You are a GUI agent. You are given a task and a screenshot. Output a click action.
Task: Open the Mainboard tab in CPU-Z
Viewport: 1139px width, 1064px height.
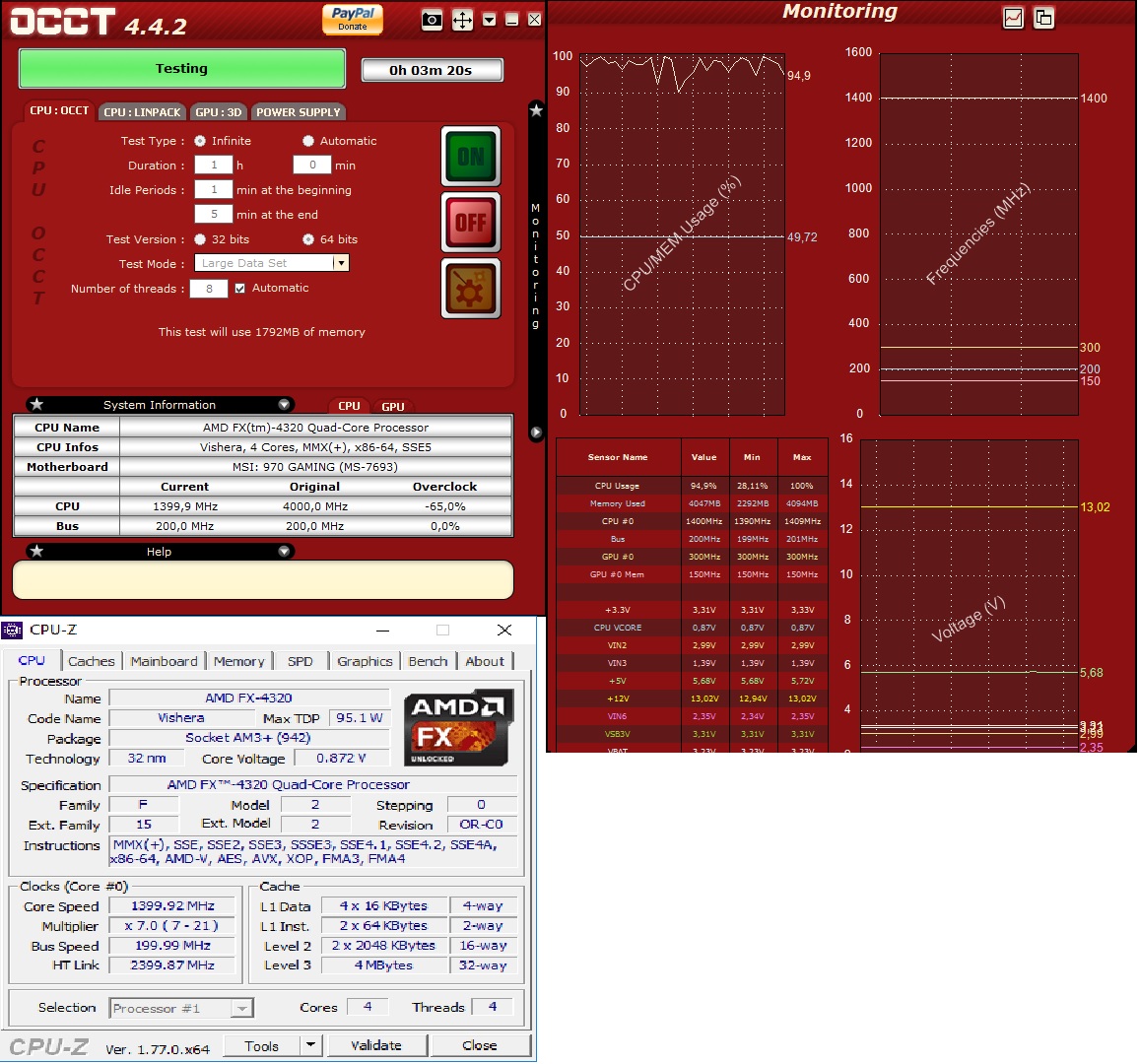coord(165,661)
